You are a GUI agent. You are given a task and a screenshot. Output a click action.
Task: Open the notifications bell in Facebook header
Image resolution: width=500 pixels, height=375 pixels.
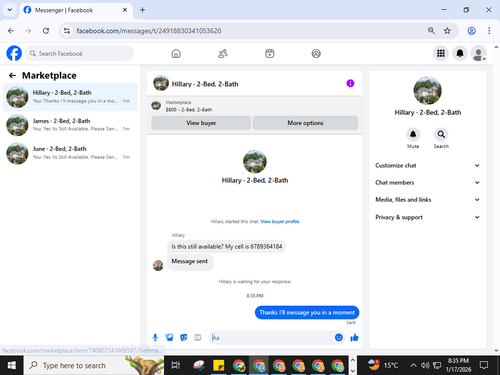(x=460, y=53)
